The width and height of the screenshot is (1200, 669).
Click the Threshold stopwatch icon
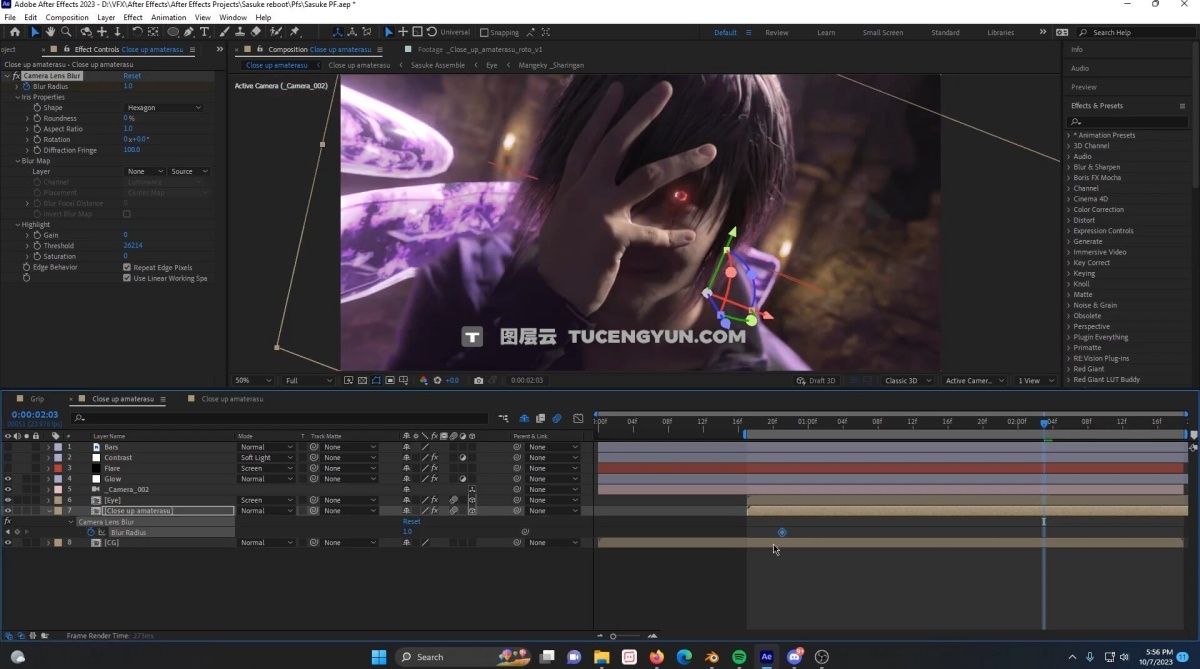click(37, 246)
